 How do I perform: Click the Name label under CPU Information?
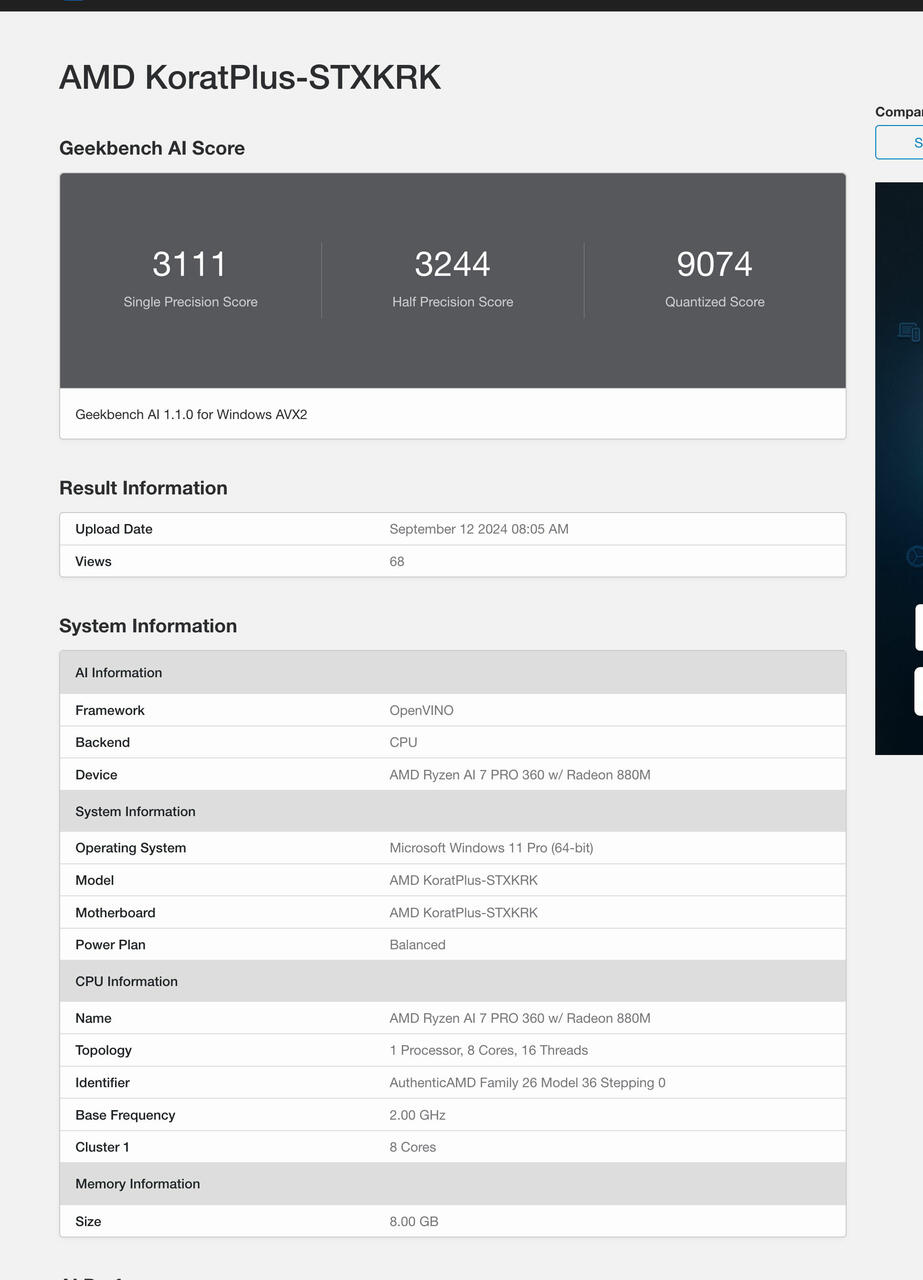[93, 1018]
